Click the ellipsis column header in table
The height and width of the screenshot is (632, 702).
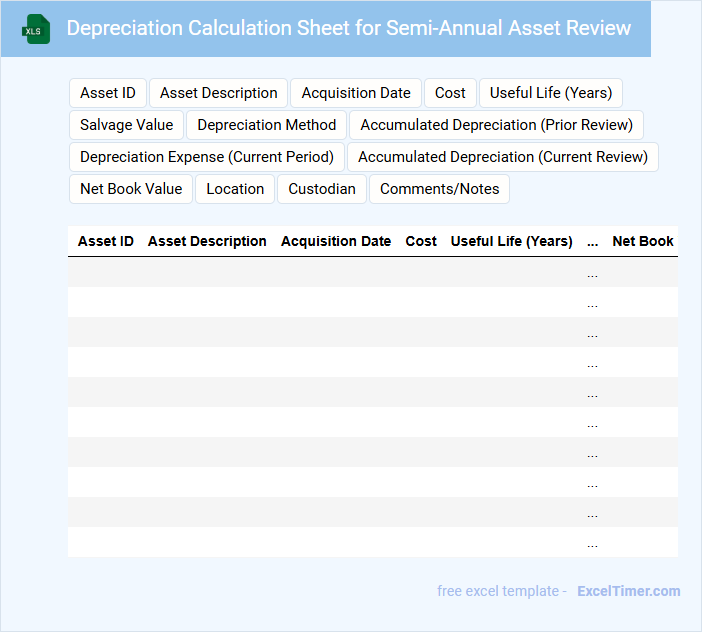pyautogui.click(x=593, y=241)
